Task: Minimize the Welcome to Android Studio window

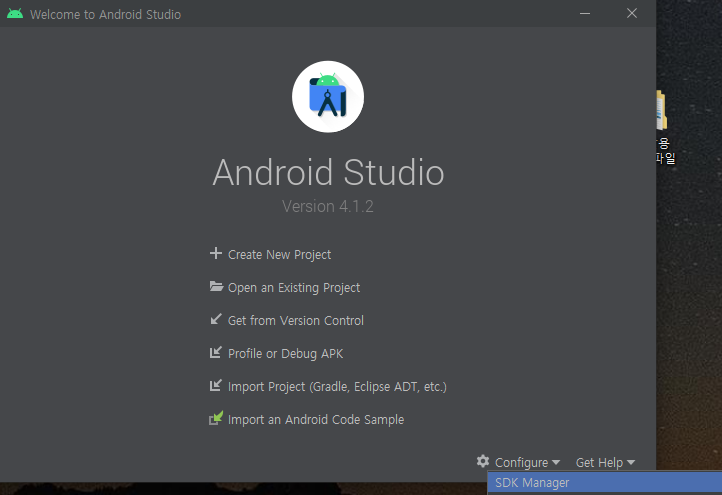Action: point(585,13)
